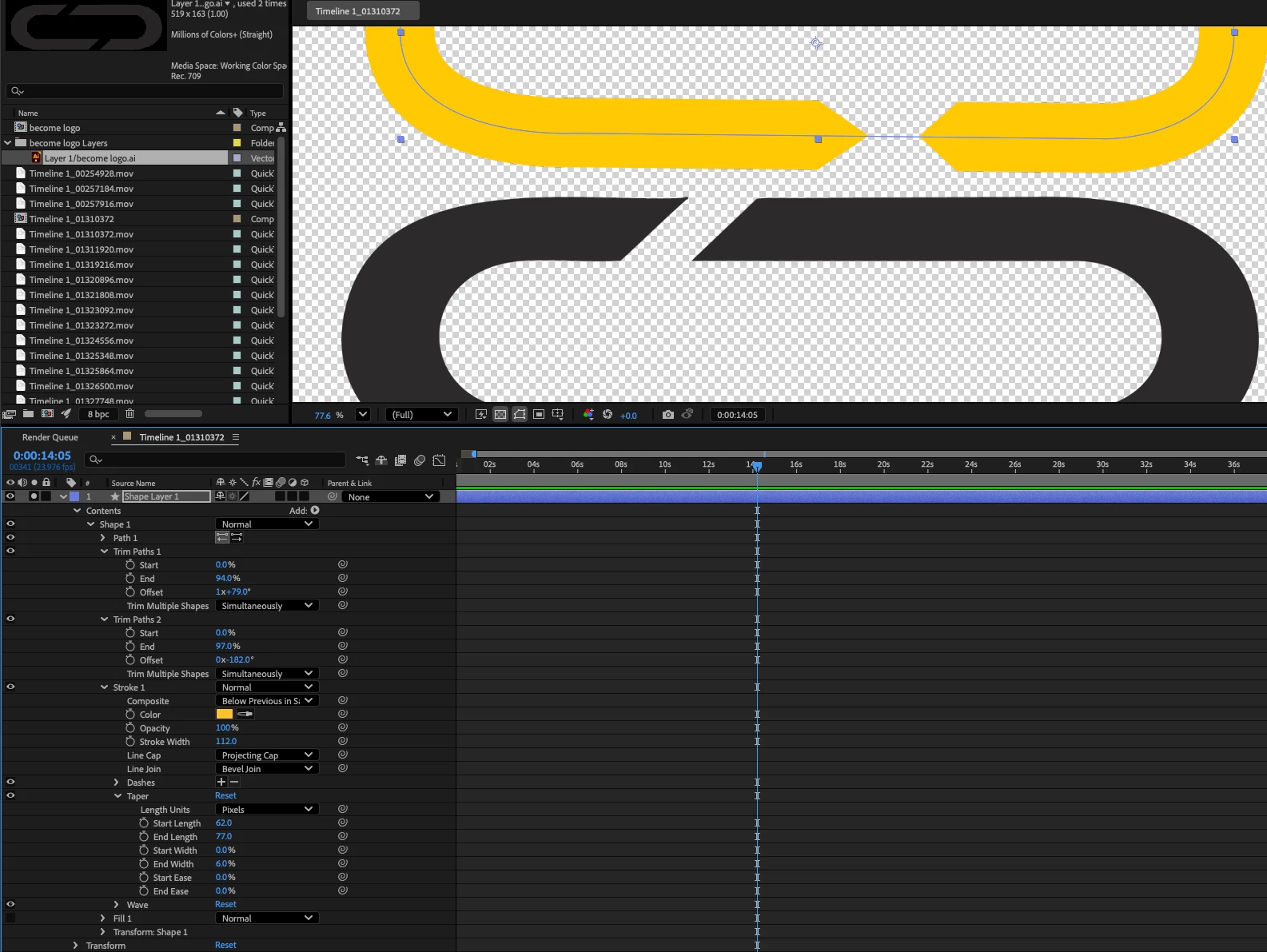Collapse the Trim Paths 1 group
Viewport: 1267px width, 952px height.
pos(104,552)
